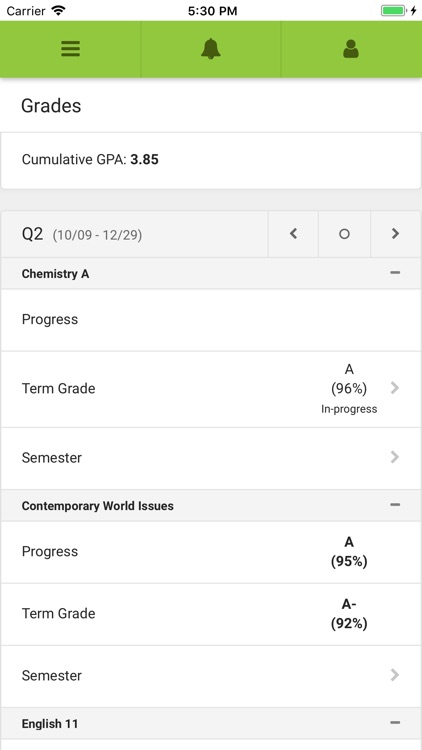The image size is (422, 750).
Task: Go to previous grading term arrow
Action: [293, 234]
